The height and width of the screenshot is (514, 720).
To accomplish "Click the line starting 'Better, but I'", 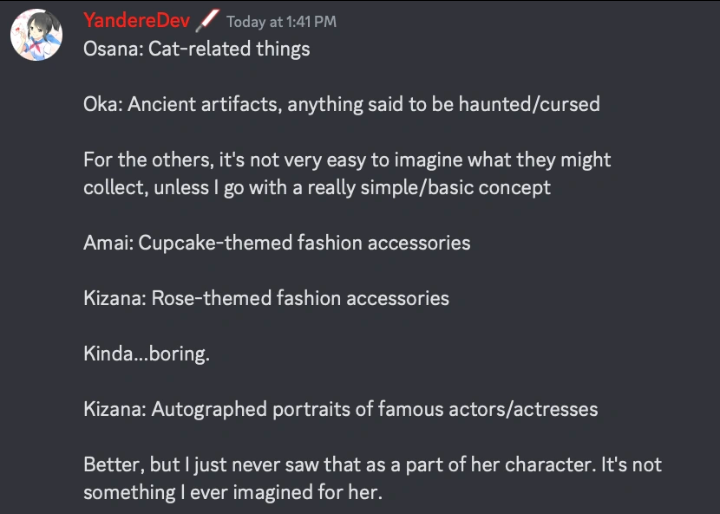I will (372, 465).
